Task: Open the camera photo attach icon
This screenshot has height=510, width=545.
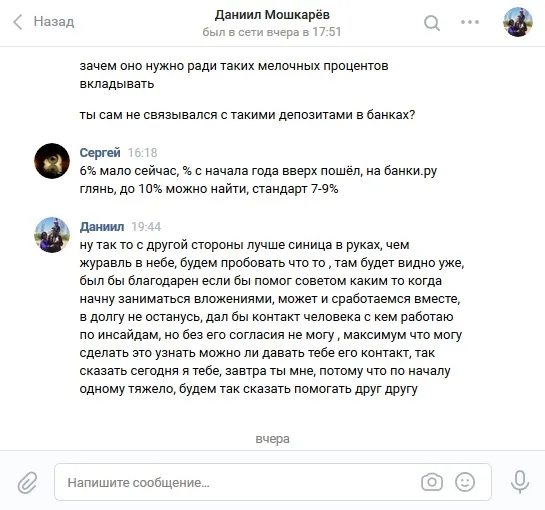Action: (x=432, y=482)
